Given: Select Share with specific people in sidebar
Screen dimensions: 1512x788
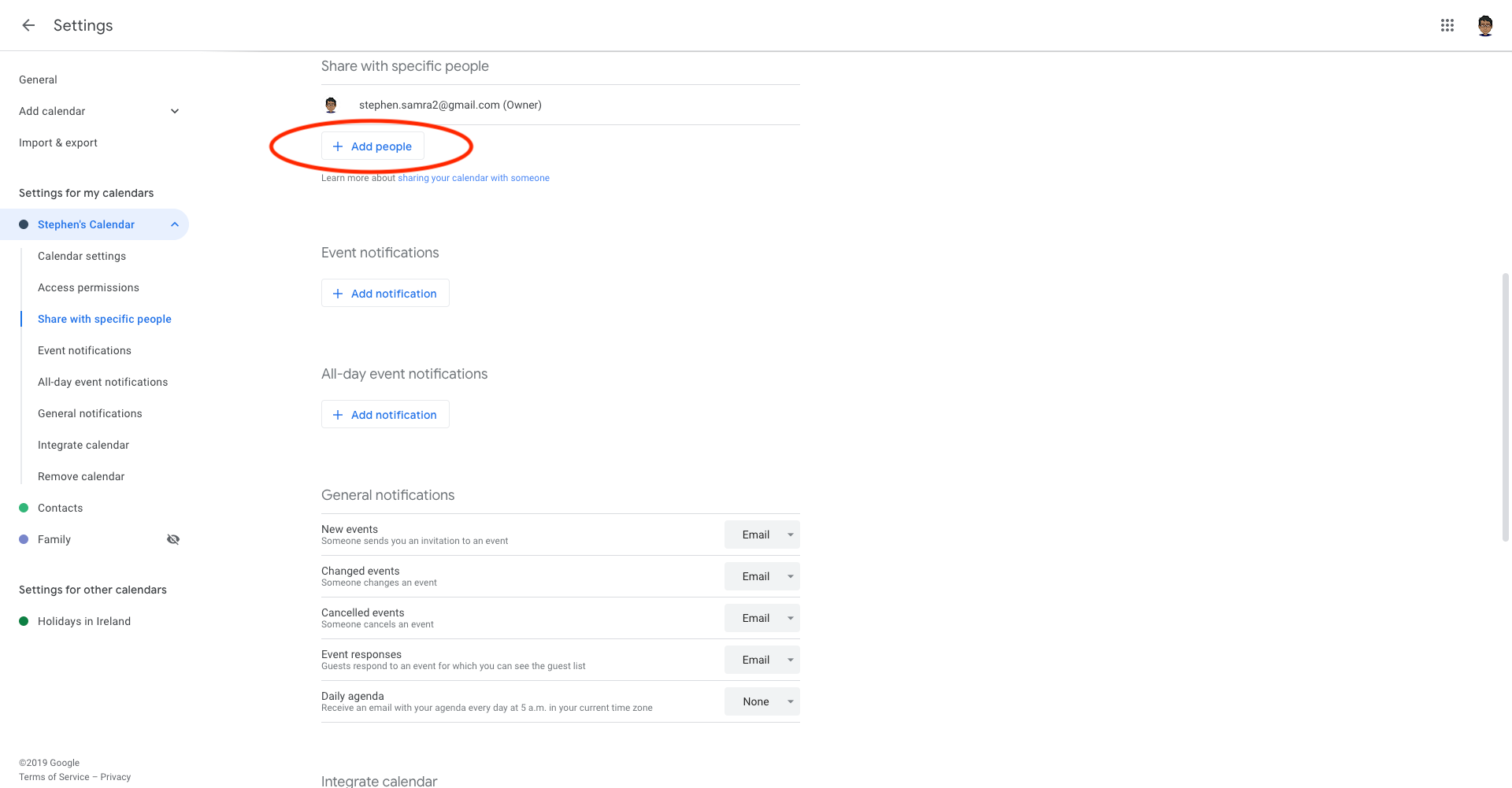Looking at the screenshot, I should point(105,319).
